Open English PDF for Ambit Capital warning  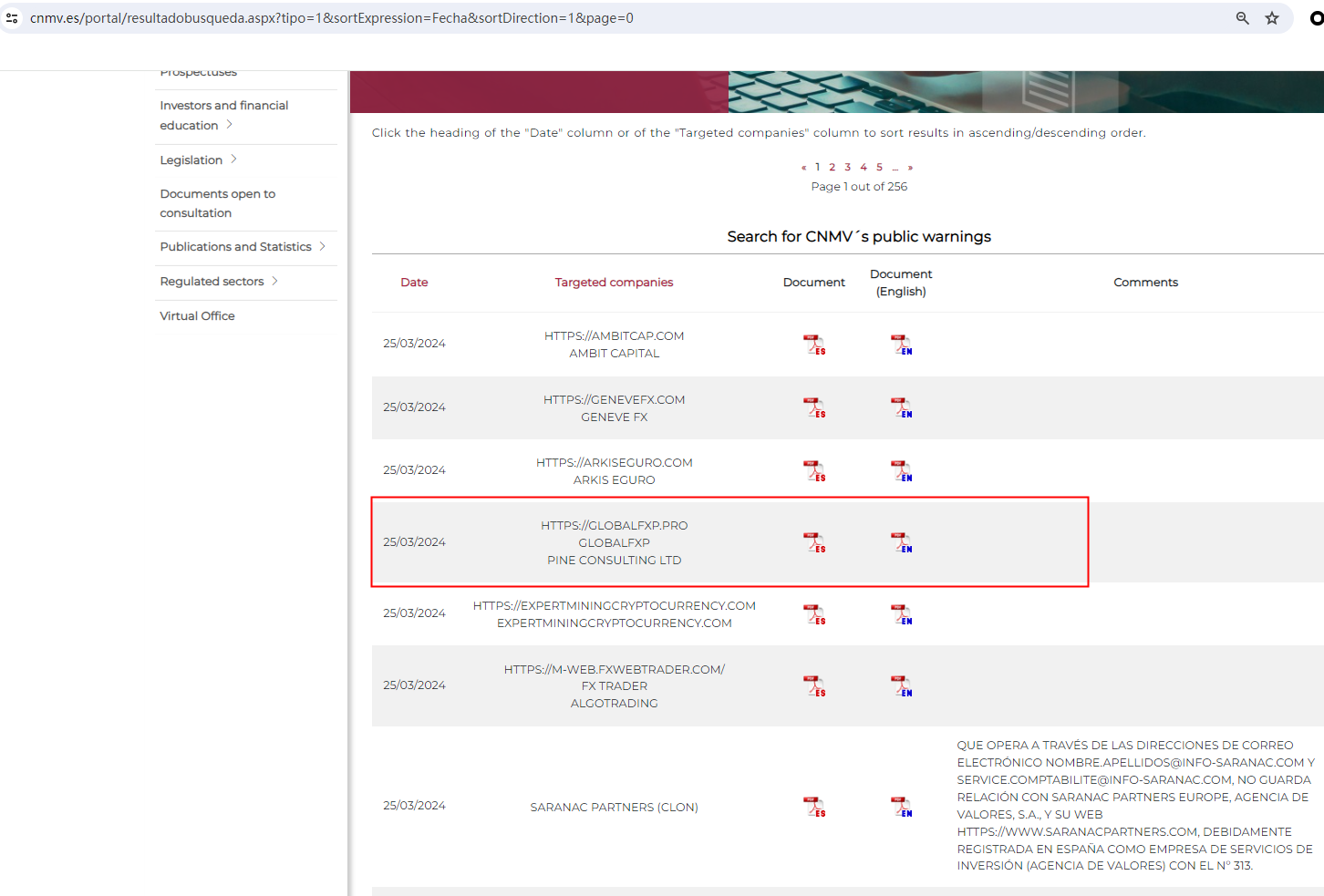[901, 345]
